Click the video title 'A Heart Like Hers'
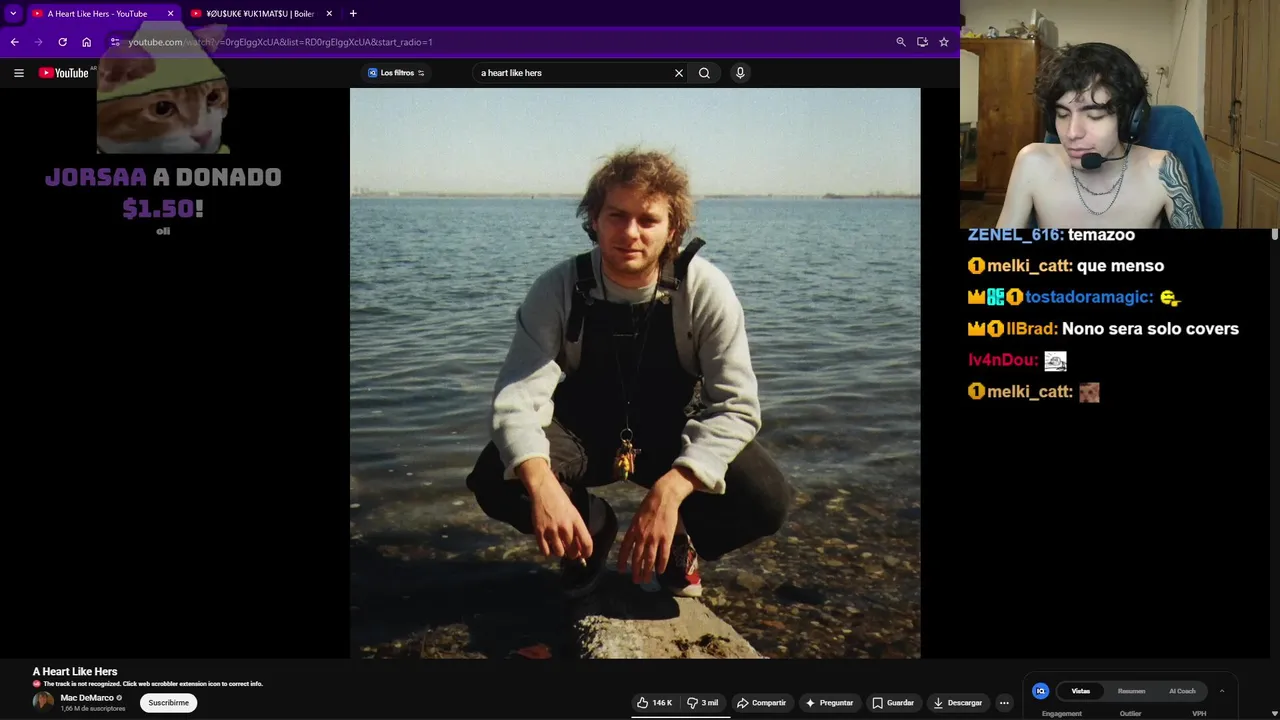 coord(75,672)
